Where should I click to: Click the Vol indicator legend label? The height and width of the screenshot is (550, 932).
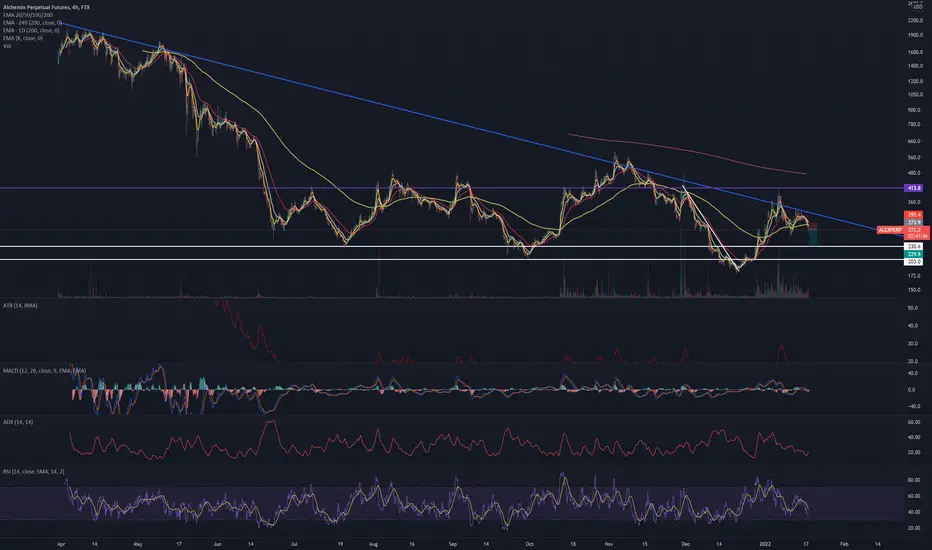(x=7, y=46)
